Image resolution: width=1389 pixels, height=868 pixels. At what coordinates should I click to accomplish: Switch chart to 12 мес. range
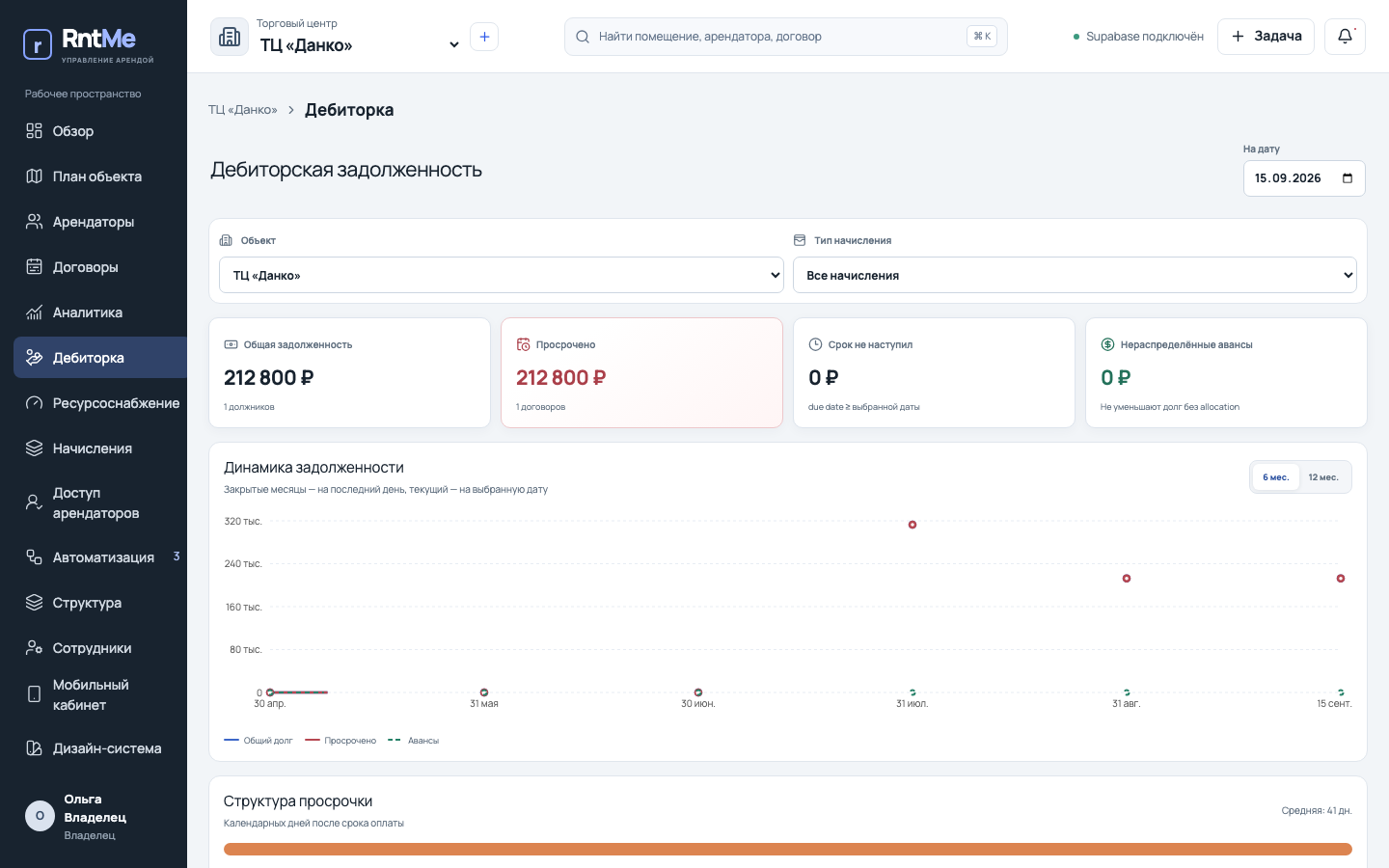coord(1323,477)
